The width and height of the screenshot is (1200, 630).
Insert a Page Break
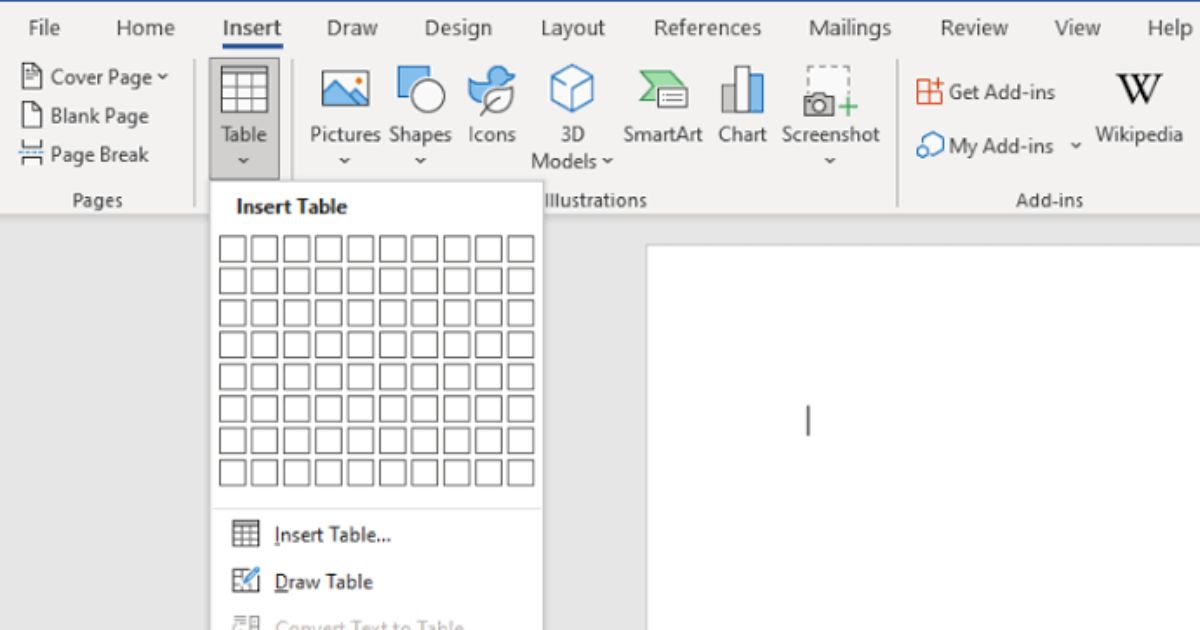coord(85,154)
